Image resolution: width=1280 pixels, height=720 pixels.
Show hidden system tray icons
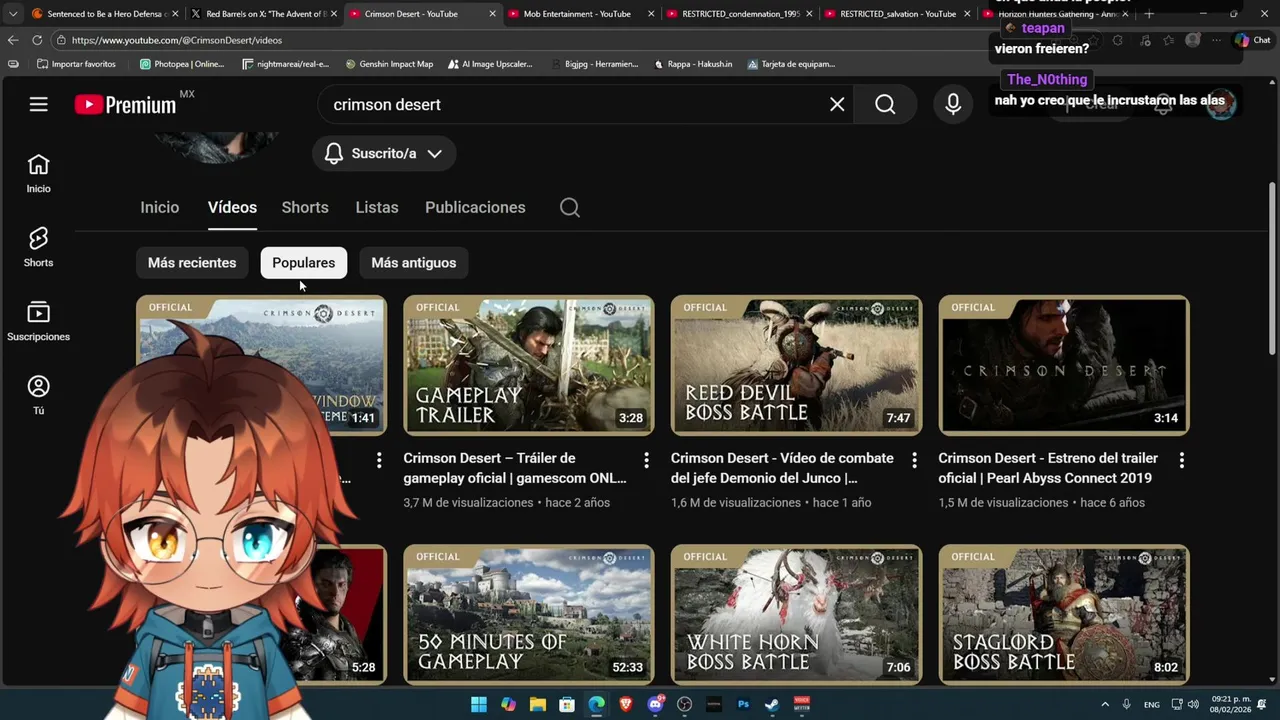pyautogui.click(x=1105, y=704)
